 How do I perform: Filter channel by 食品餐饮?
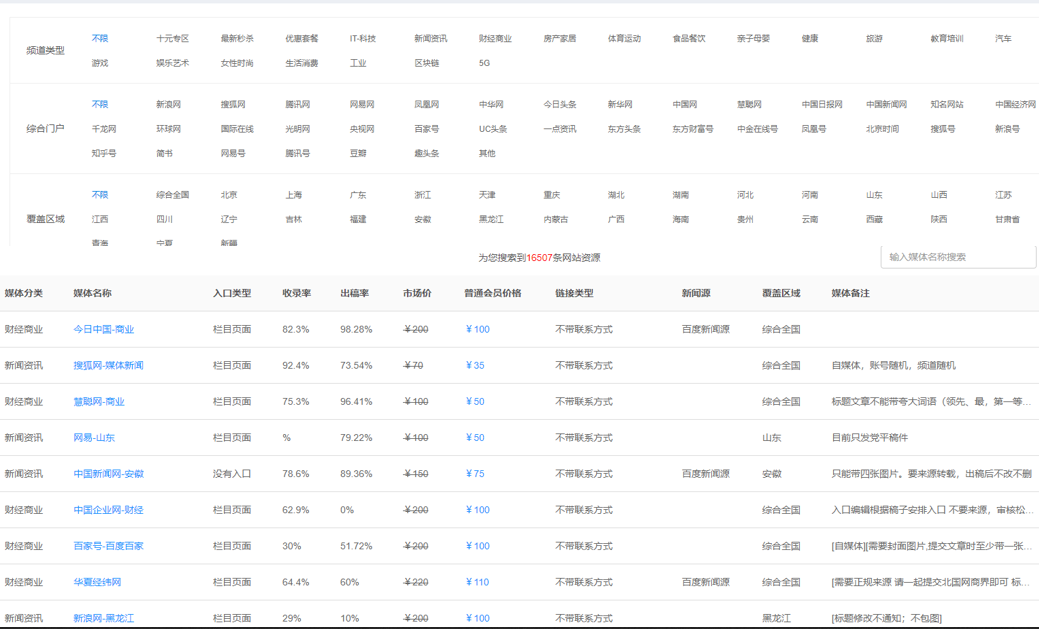[x=688, y=38]
